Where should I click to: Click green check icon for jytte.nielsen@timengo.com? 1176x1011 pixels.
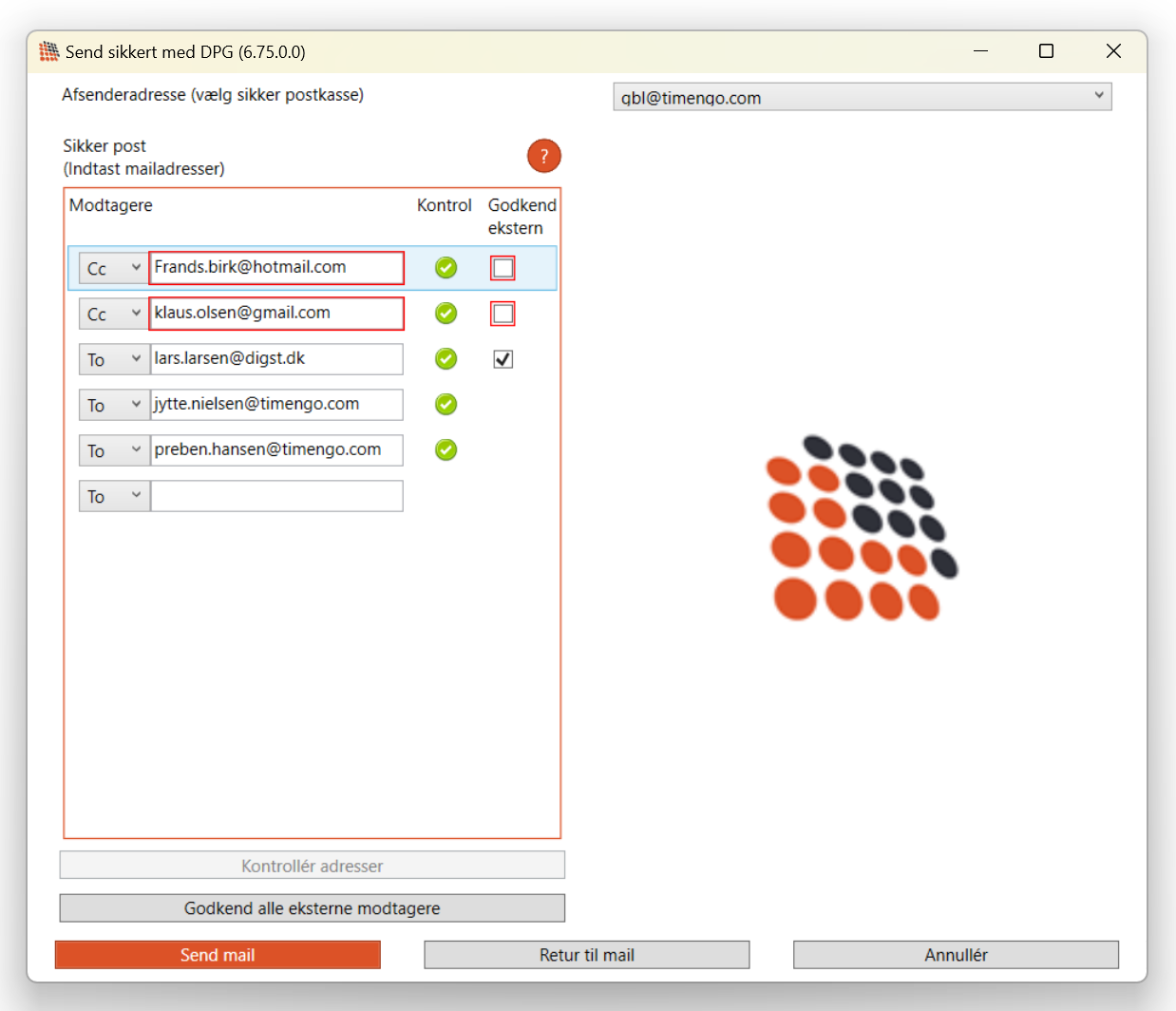(446, 405)
